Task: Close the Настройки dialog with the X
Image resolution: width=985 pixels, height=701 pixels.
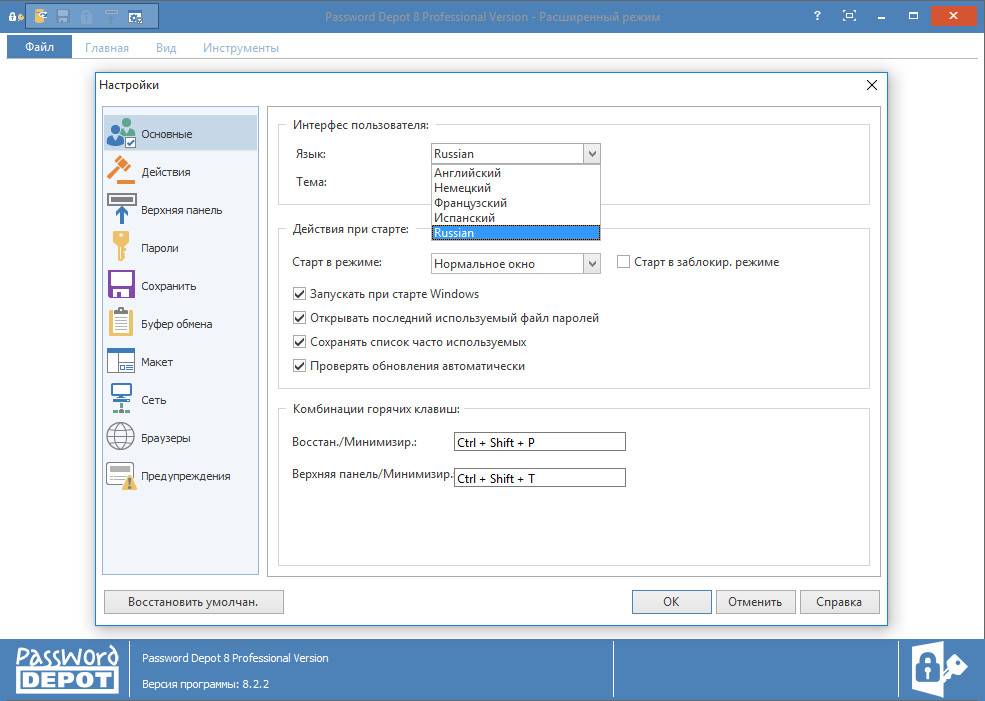Action: tap(871, 85)
